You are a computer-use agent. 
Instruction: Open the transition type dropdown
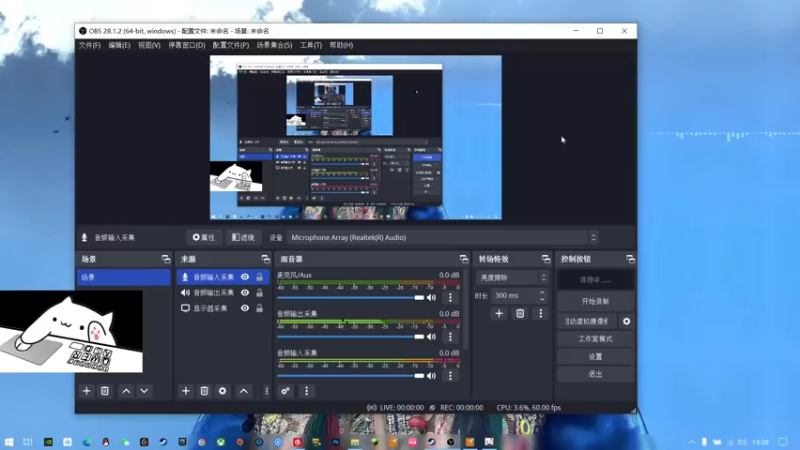click(x=512, y=278)
